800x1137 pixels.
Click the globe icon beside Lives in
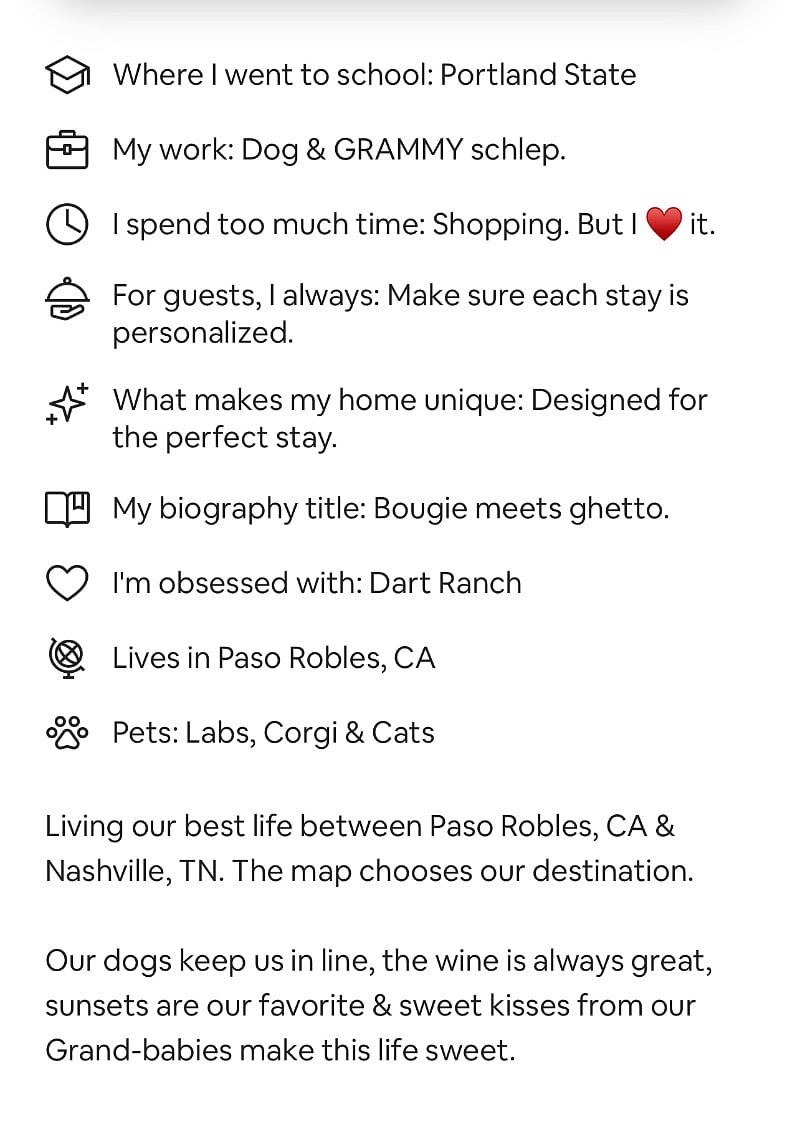point(67,658)
